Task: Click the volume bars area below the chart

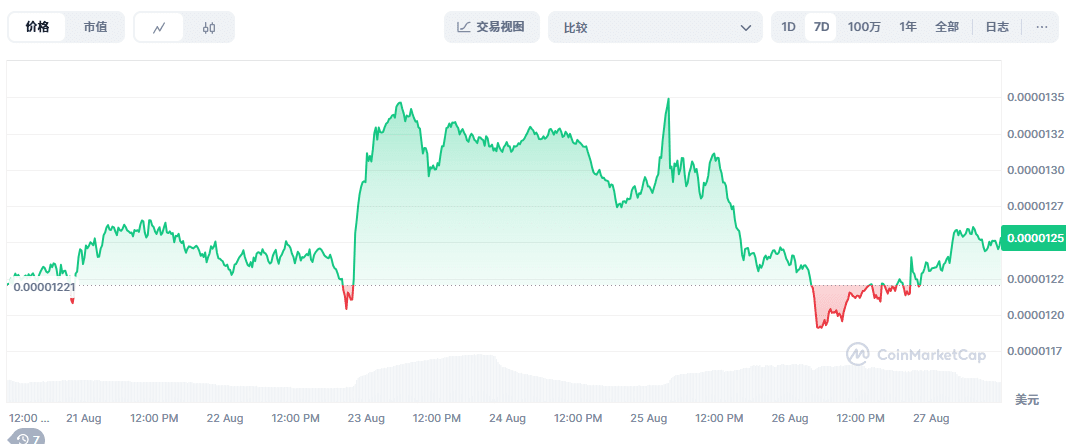Action: point(500,380)
